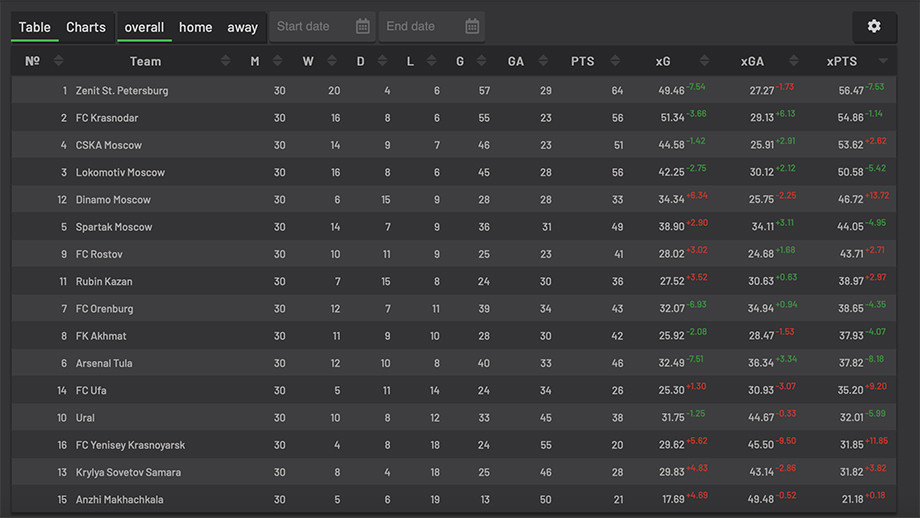920x518 pixels.
Task: Sort by GA column sort arrows
Action: click(543, 61)
